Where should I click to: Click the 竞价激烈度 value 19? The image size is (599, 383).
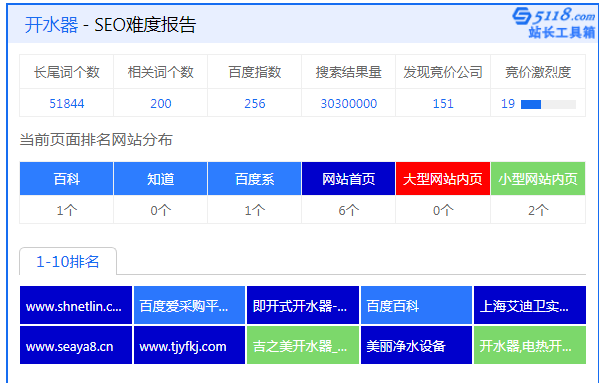click(508, 103)
